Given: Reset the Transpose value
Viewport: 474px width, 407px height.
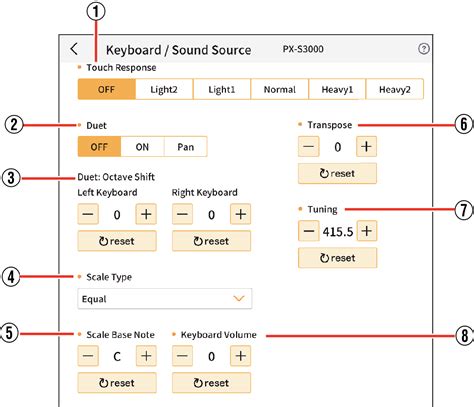Looking at the screenshot, I should tap(337, 173).
